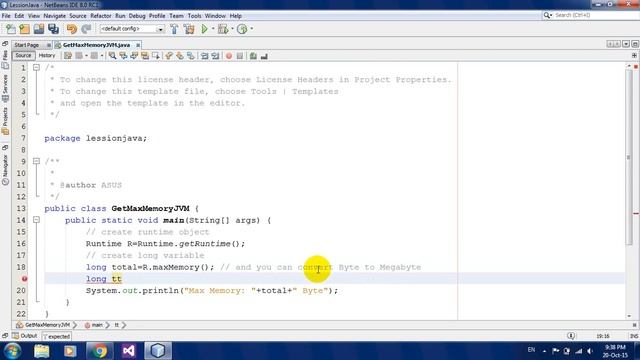Click the main breadcrumb item
The width and height of the screenshot is (640, 360).
[94, 325]
